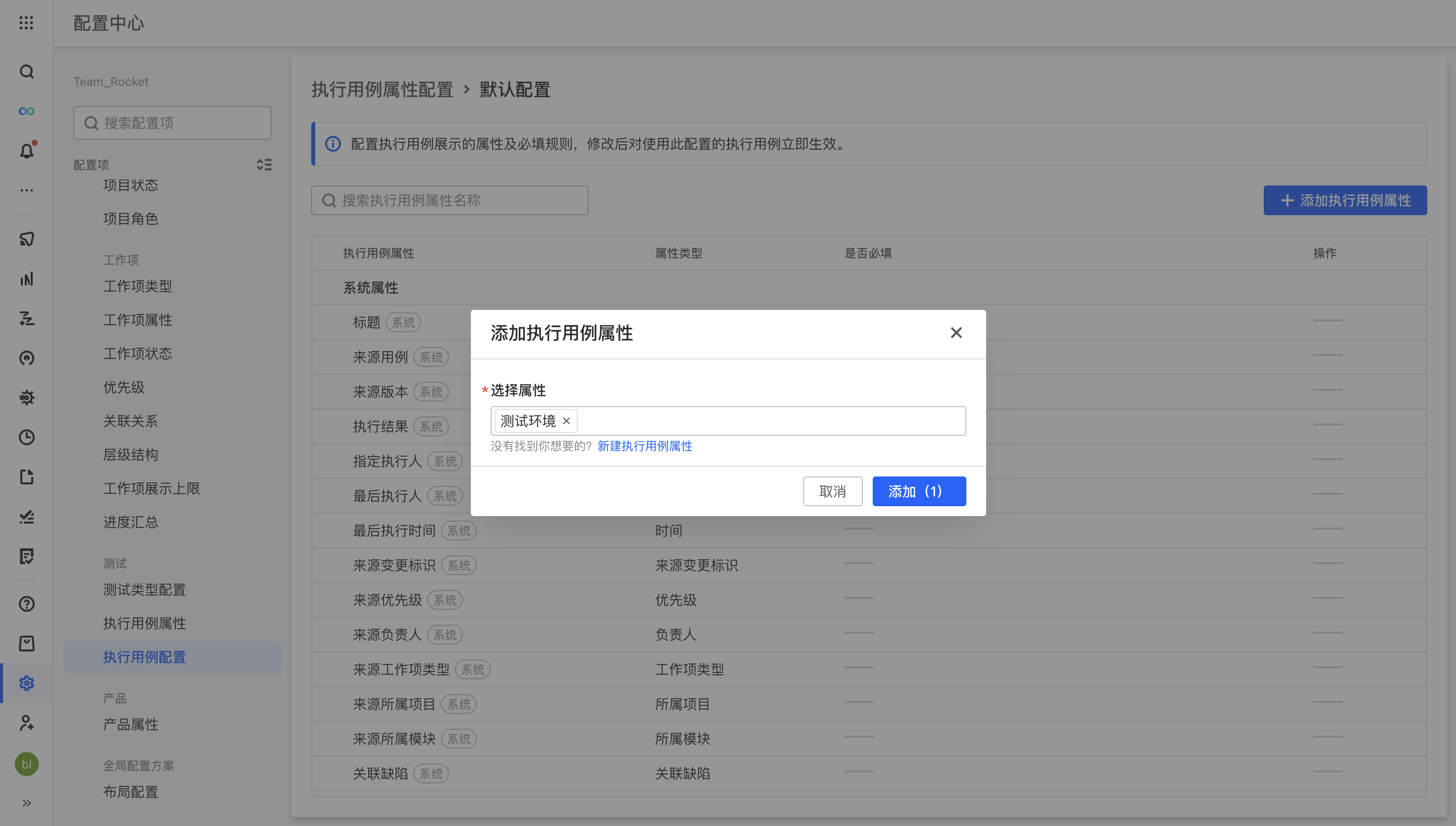This screenshot has height=826, width=1456.
Task: Remove the 测试环境 tag
Action: pyautogui.click(x=566, y=421)
